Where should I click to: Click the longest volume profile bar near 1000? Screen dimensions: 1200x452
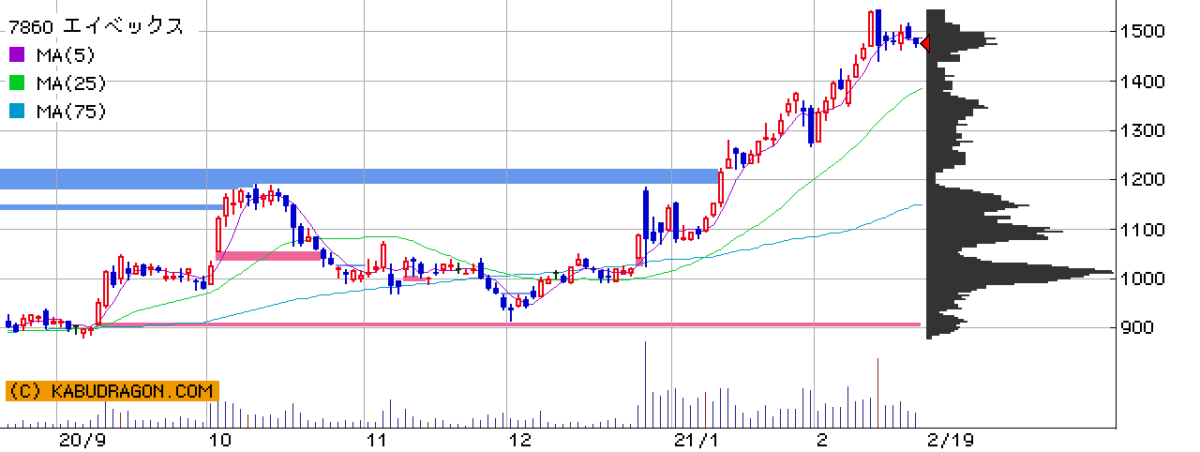[1020, 272]
